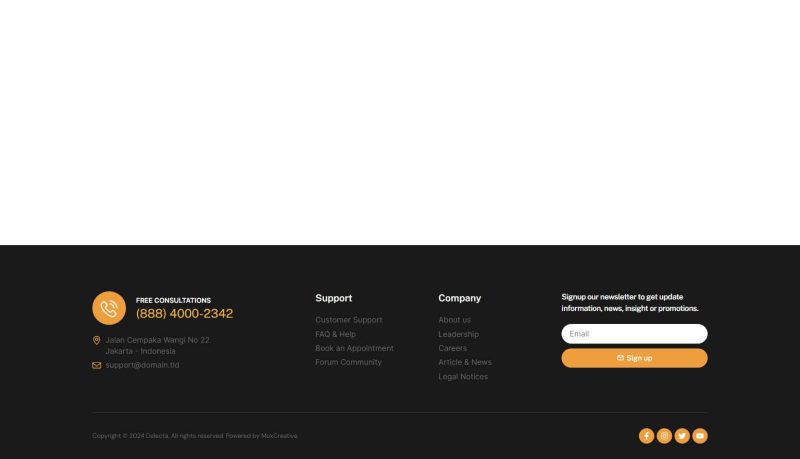Viewport: 800px width, 459px height.
Task: View Article & News link
Action: pyautogui.click(x=464, y=362)
